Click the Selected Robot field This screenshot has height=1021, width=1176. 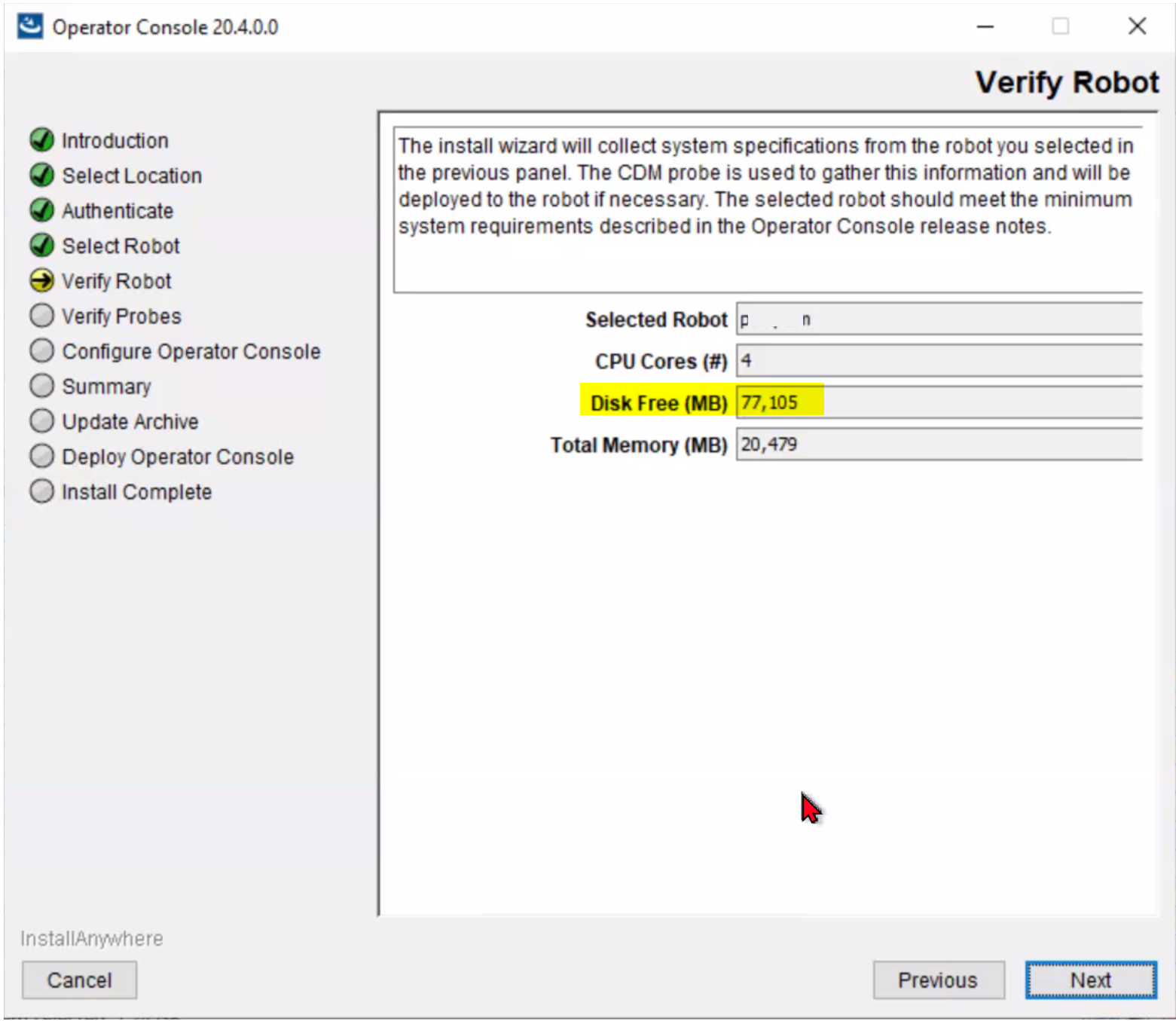tap(939, 319)
